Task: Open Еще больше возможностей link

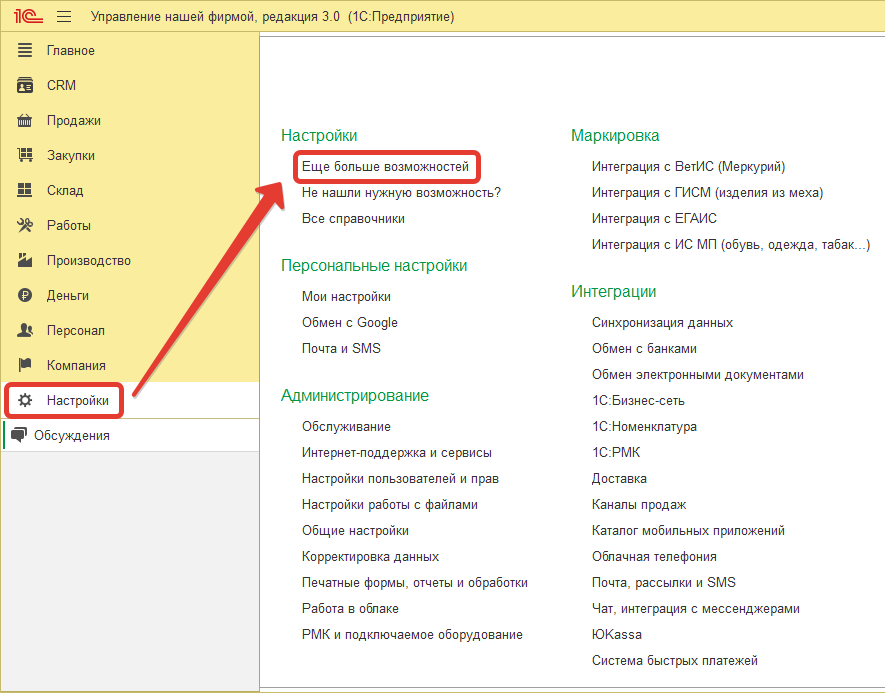Action: pyautogui.click(x=385, y=166)
